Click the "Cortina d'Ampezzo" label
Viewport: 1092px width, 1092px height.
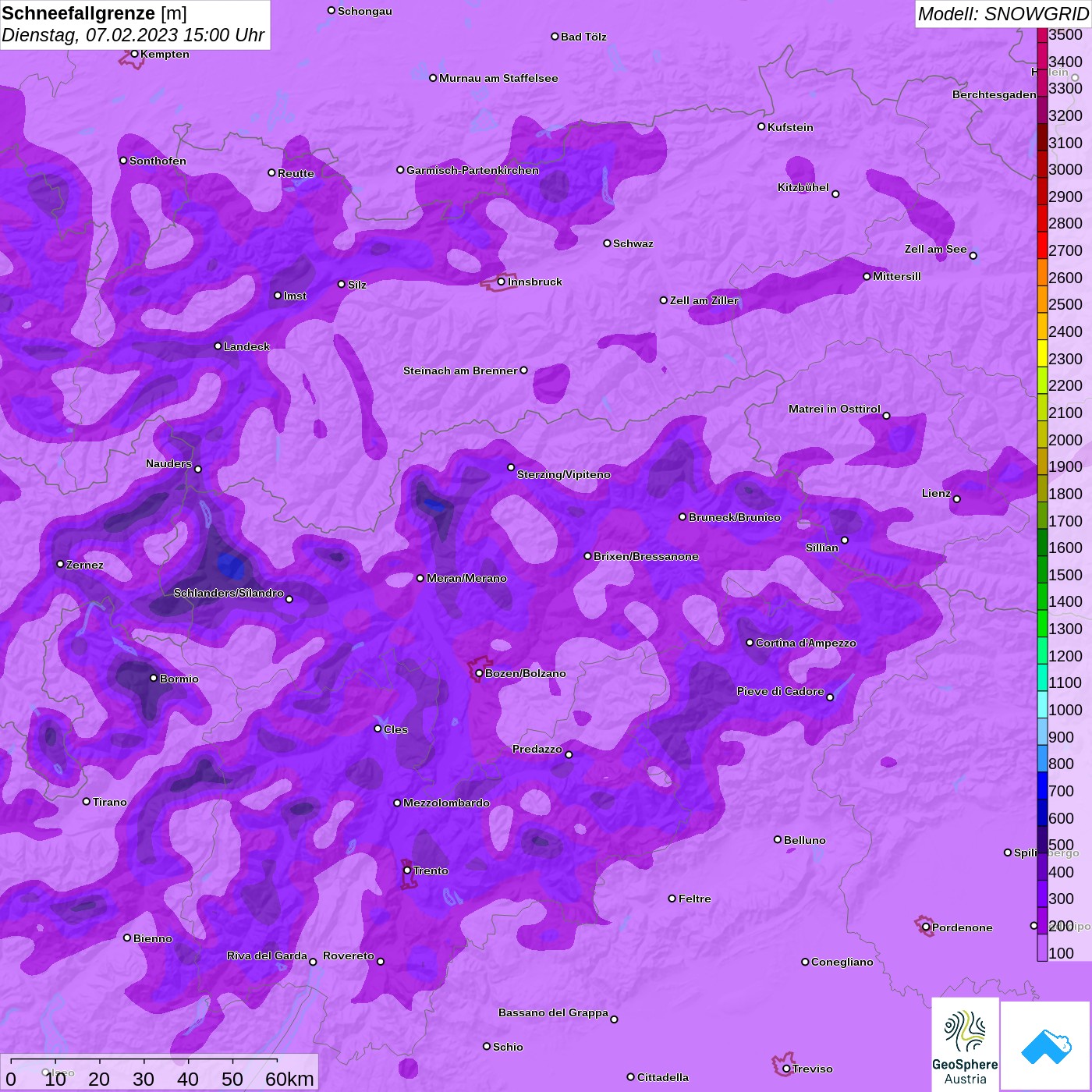[806, 643]
